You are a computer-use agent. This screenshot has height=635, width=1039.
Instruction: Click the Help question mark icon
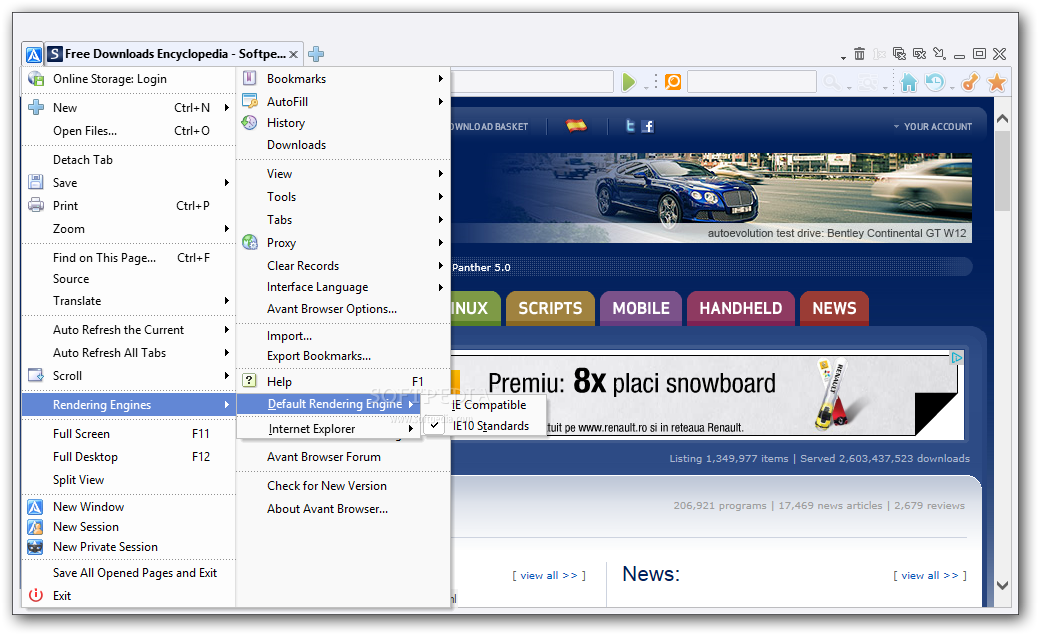pyautogui.click(x=249, y=380)
